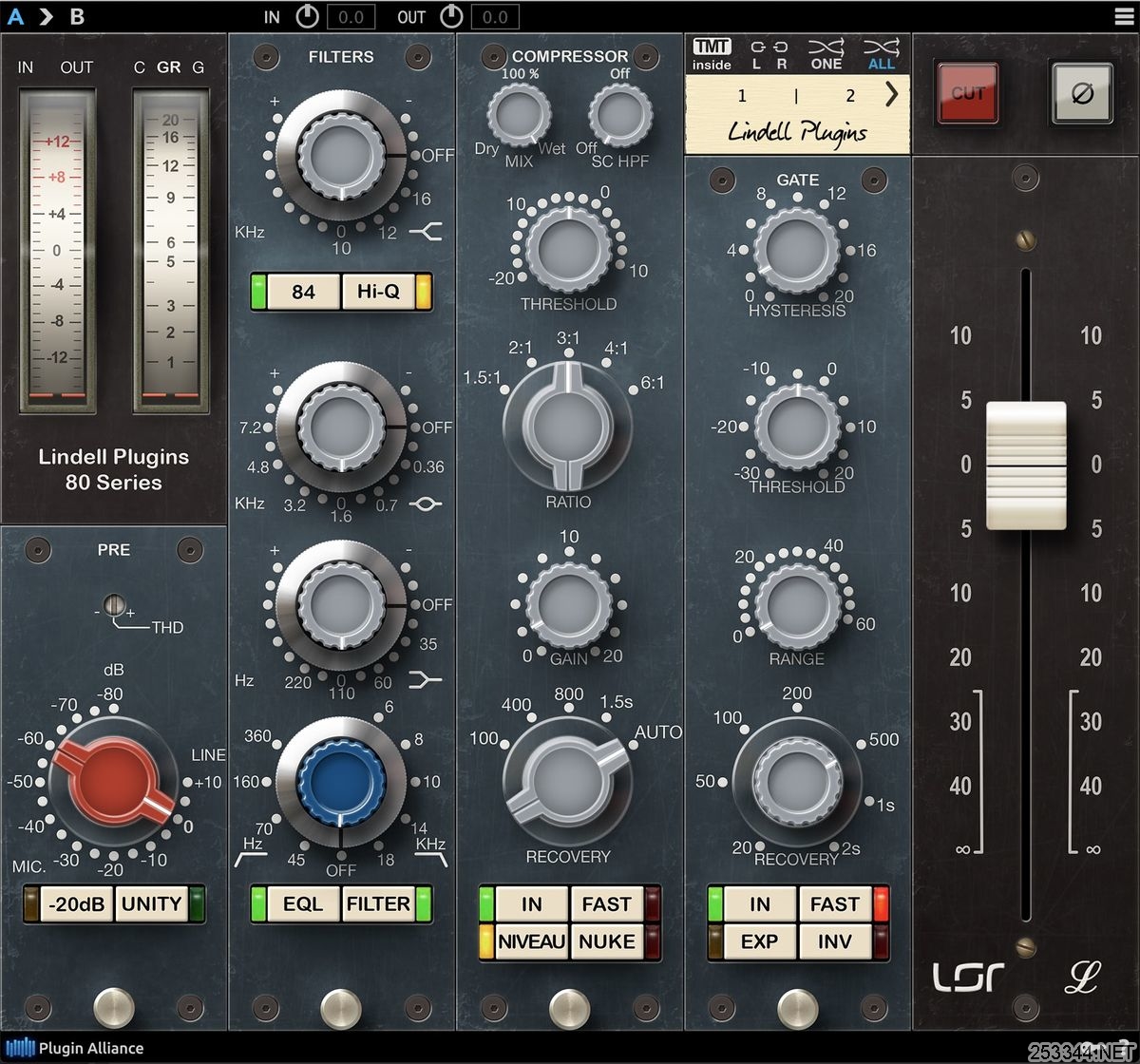Viewport: 1140px width, 1064px height.
Task: Select the L channel link icon
Action: click(757, 55)
